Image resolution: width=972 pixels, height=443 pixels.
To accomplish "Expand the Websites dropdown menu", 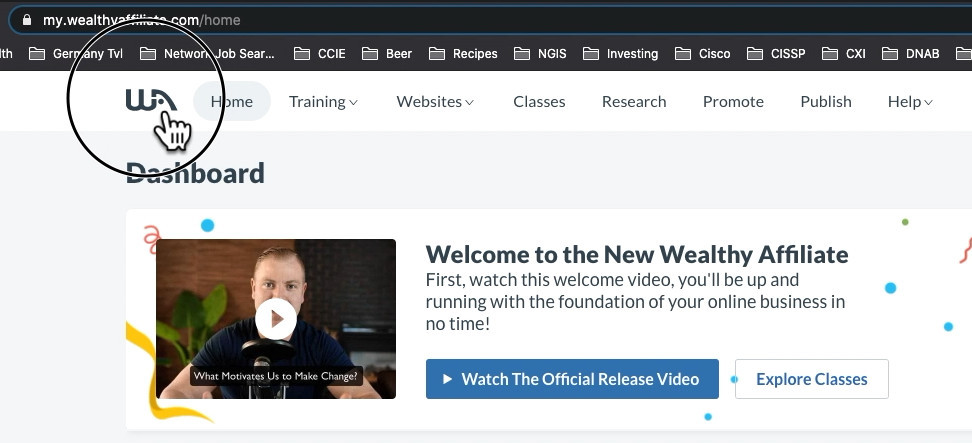I will tap(435, 102).
